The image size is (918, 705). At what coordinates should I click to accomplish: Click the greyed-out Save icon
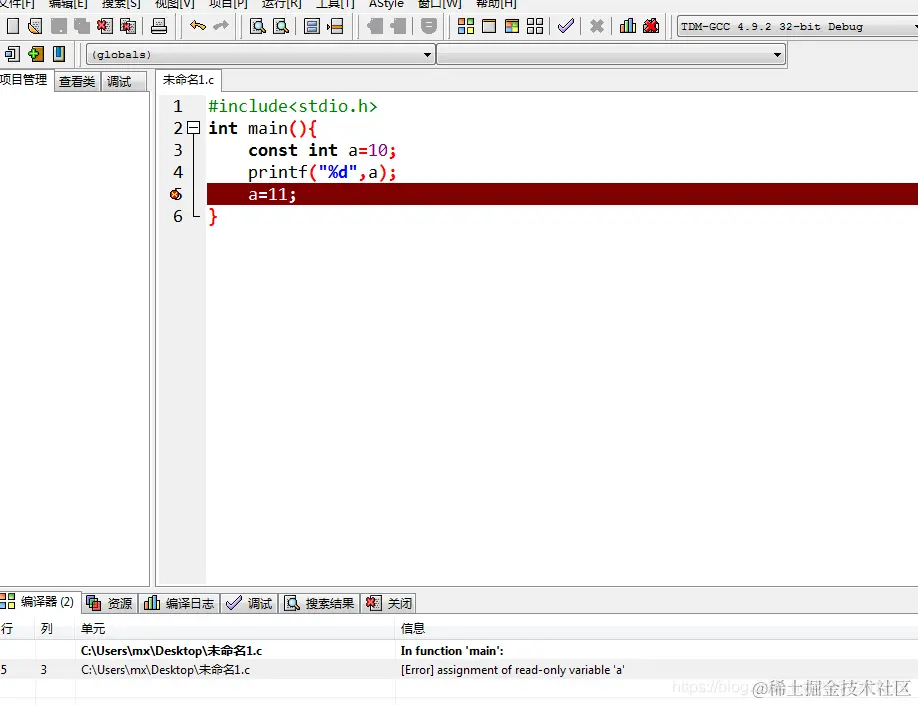(x=59, y=26)
